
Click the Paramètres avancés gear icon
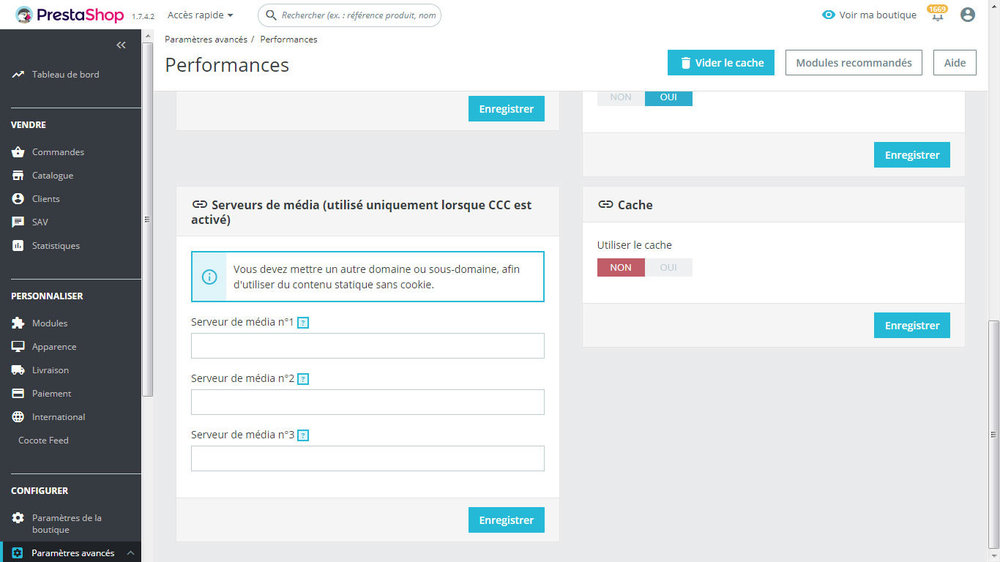click(x=17, y=553)
